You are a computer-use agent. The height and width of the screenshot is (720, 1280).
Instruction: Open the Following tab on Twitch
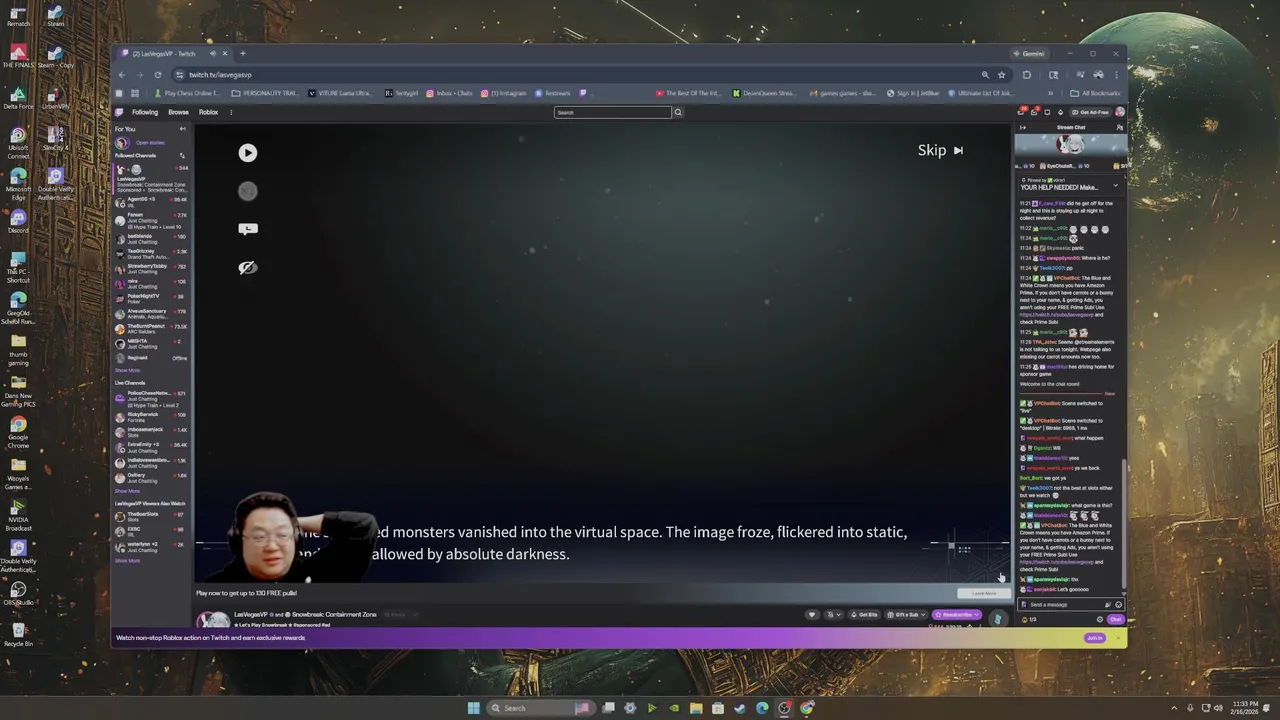145,112
